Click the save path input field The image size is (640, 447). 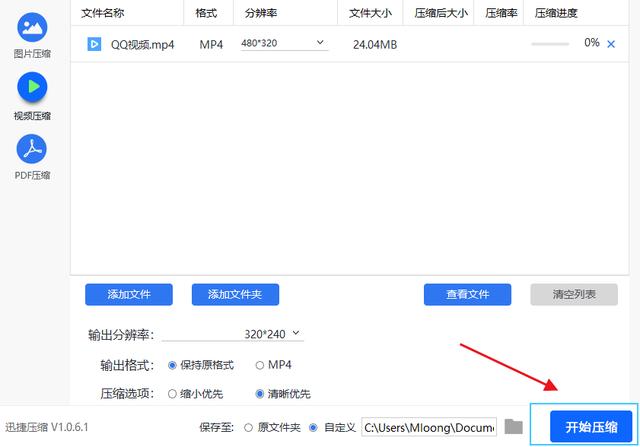coord(429,427)
